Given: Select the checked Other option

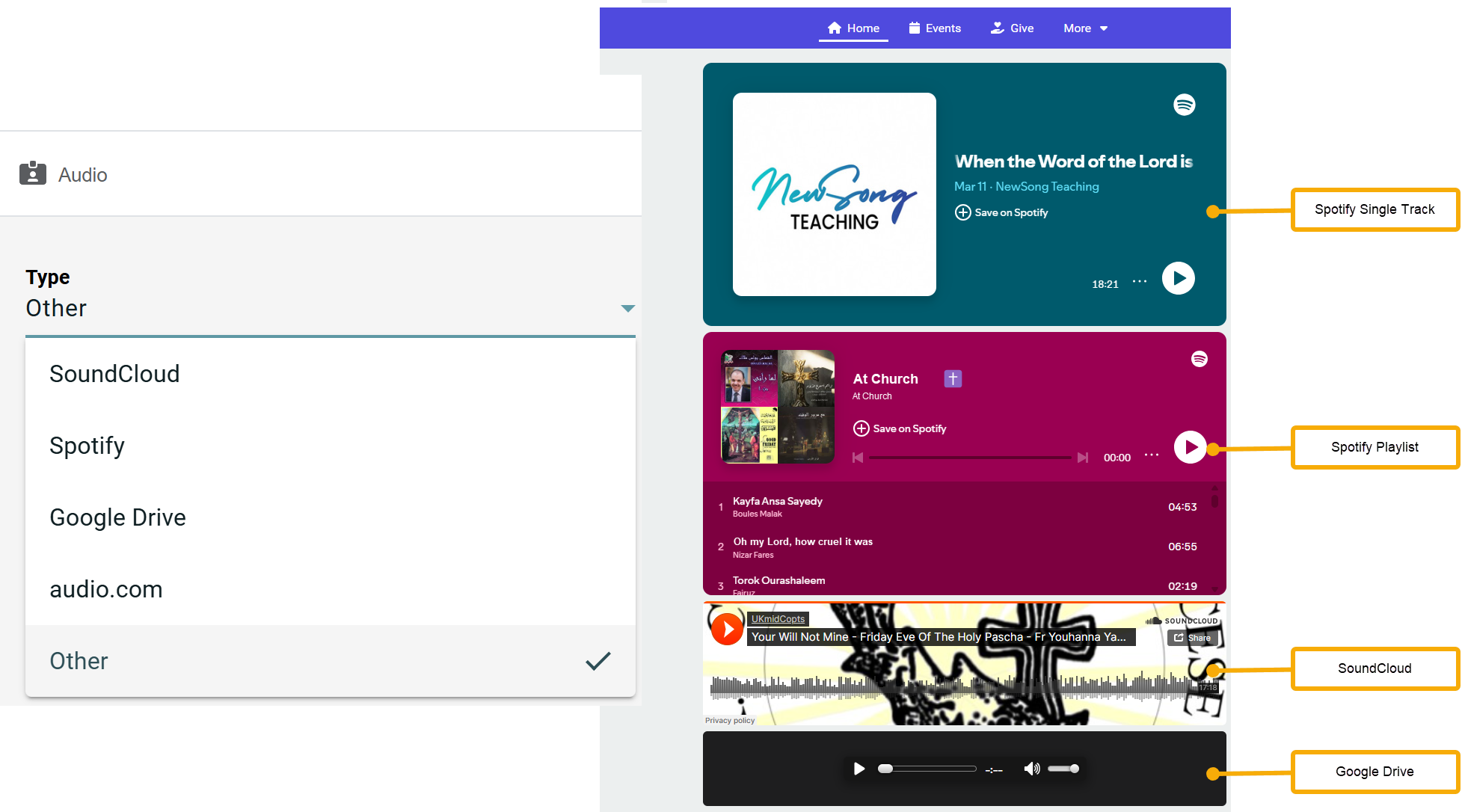Looking at the screenshot, I should coord(330,661).
